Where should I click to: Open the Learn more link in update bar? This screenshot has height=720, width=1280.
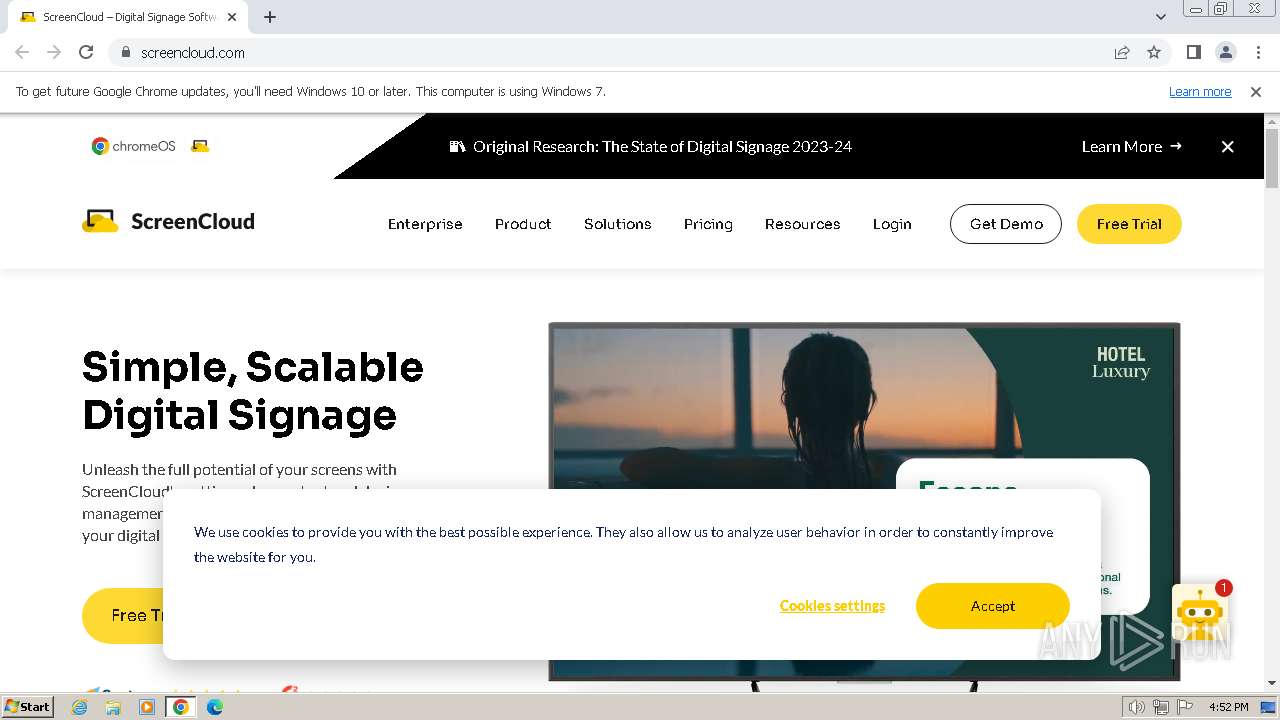1200,91
